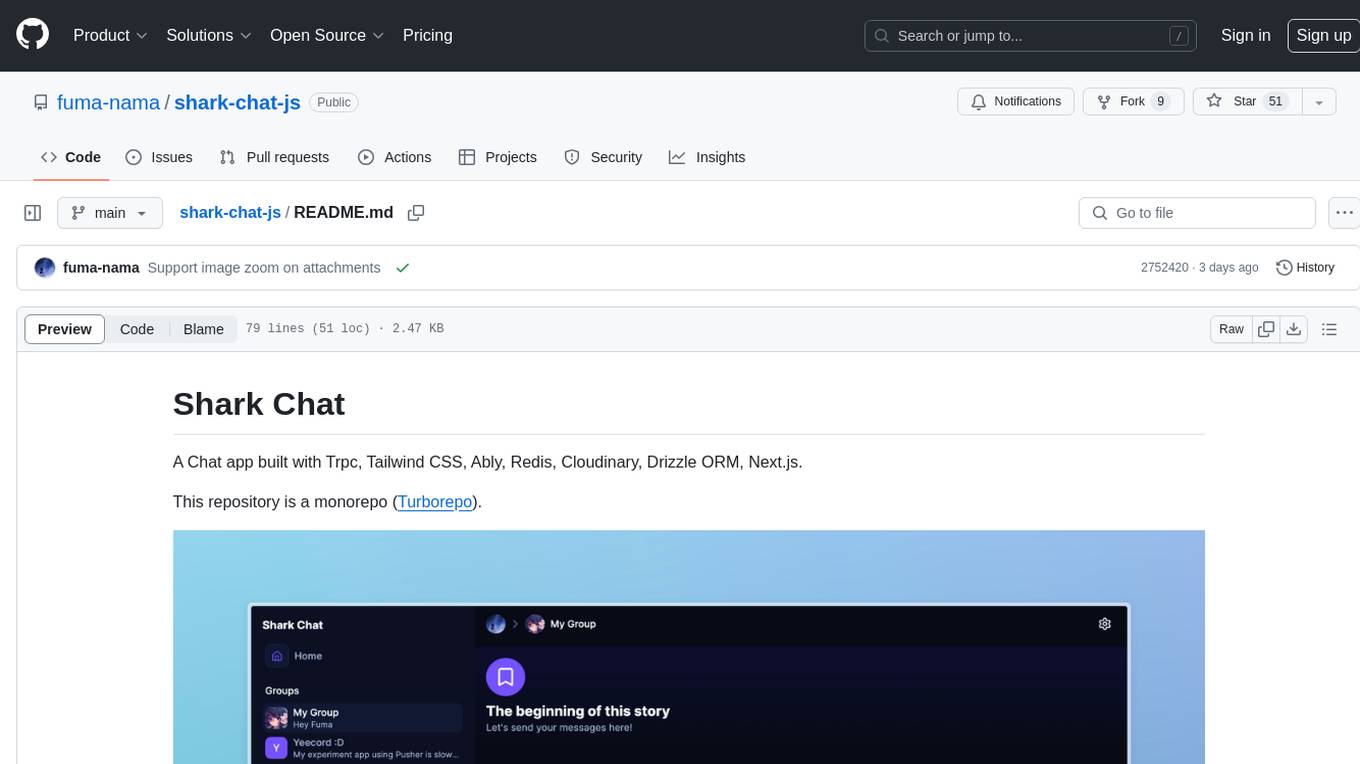The image size is (1360, 764).
Task: Open commit message Support image zoom on attachments
Action: tap(264, 268)
